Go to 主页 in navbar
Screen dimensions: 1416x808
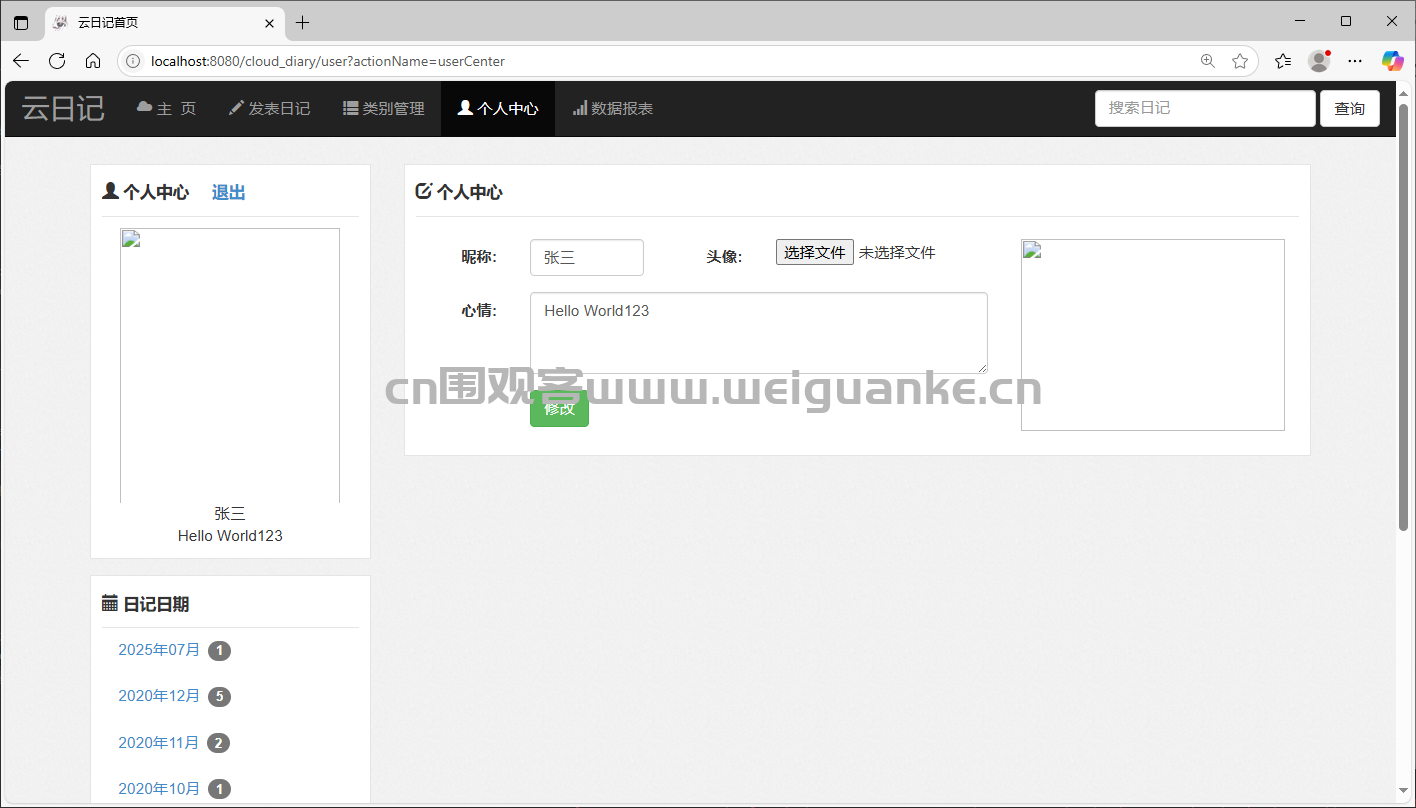coord(166,108)
